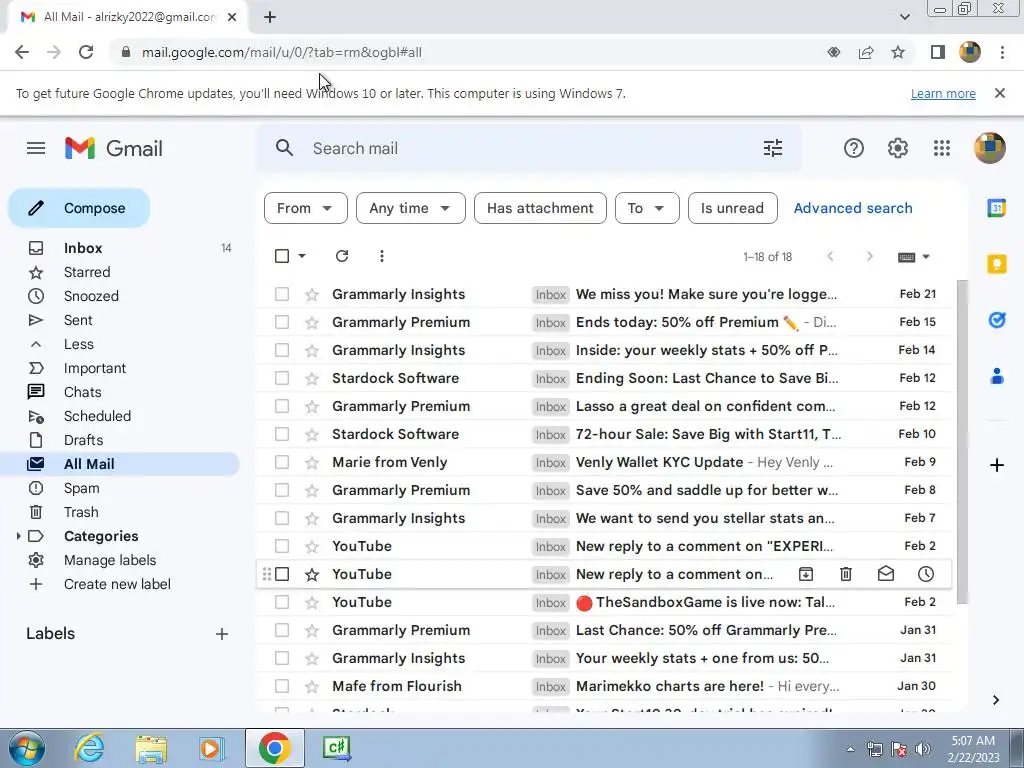
Task: Open Chrome tab search chevron
Action: [904, 17]
